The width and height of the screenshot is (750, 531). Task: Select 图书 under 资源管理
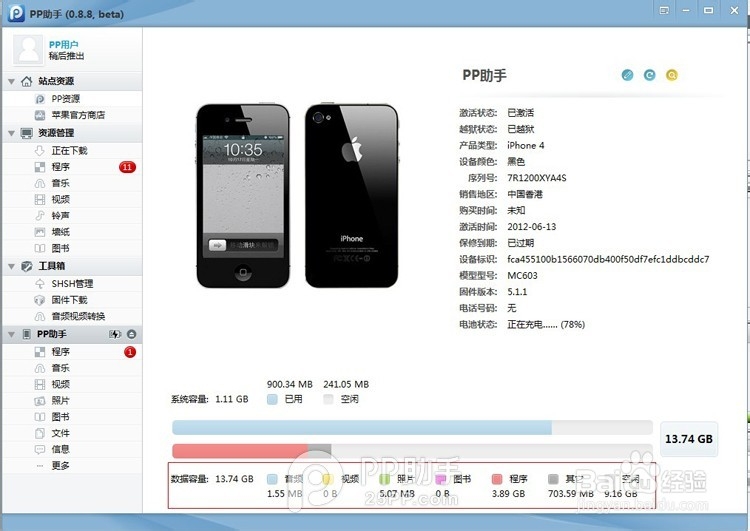(72, 248)
